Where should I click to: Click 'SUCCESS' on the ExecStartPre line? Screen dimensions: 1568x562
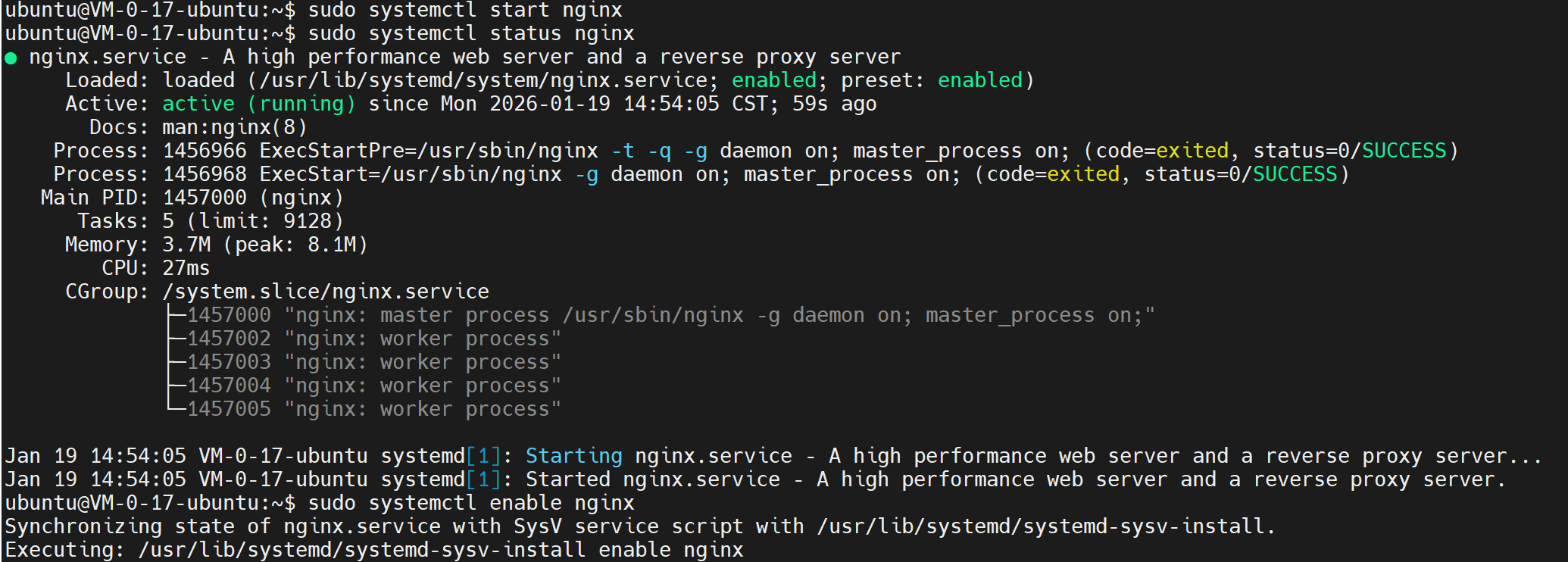pos(1404,151)
